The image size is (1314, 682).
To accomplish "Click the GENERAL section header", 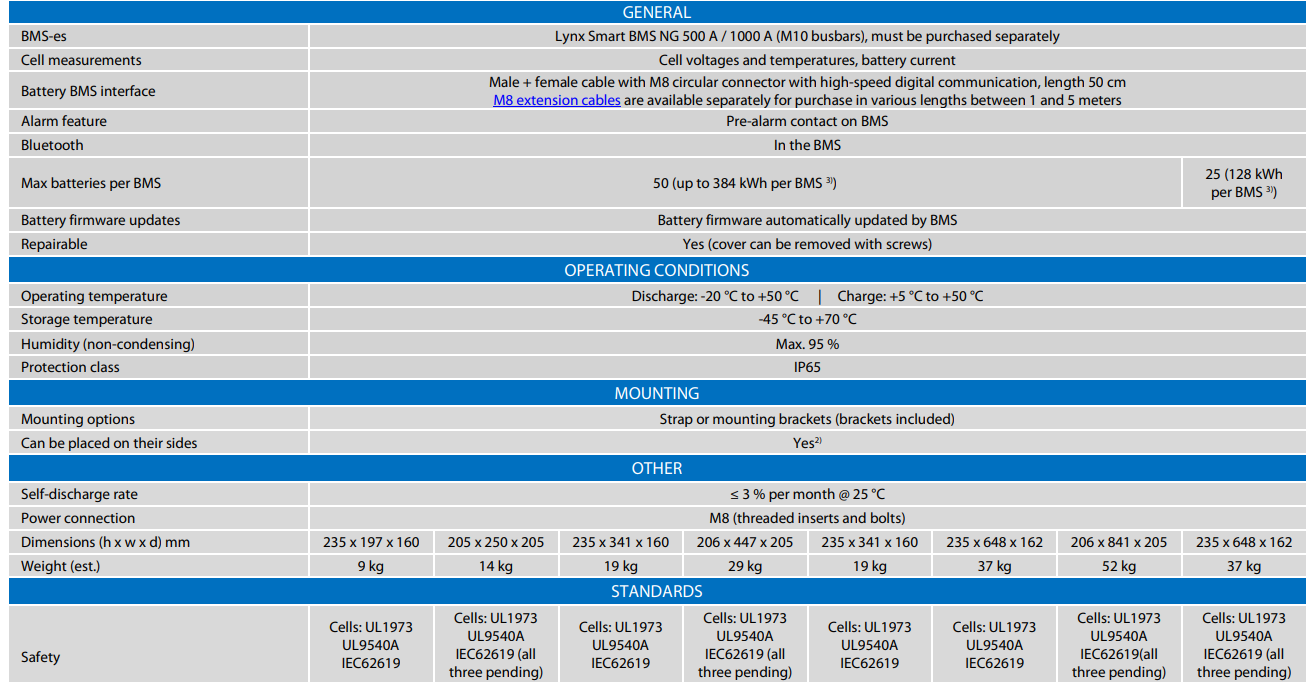I will [656, 13].
